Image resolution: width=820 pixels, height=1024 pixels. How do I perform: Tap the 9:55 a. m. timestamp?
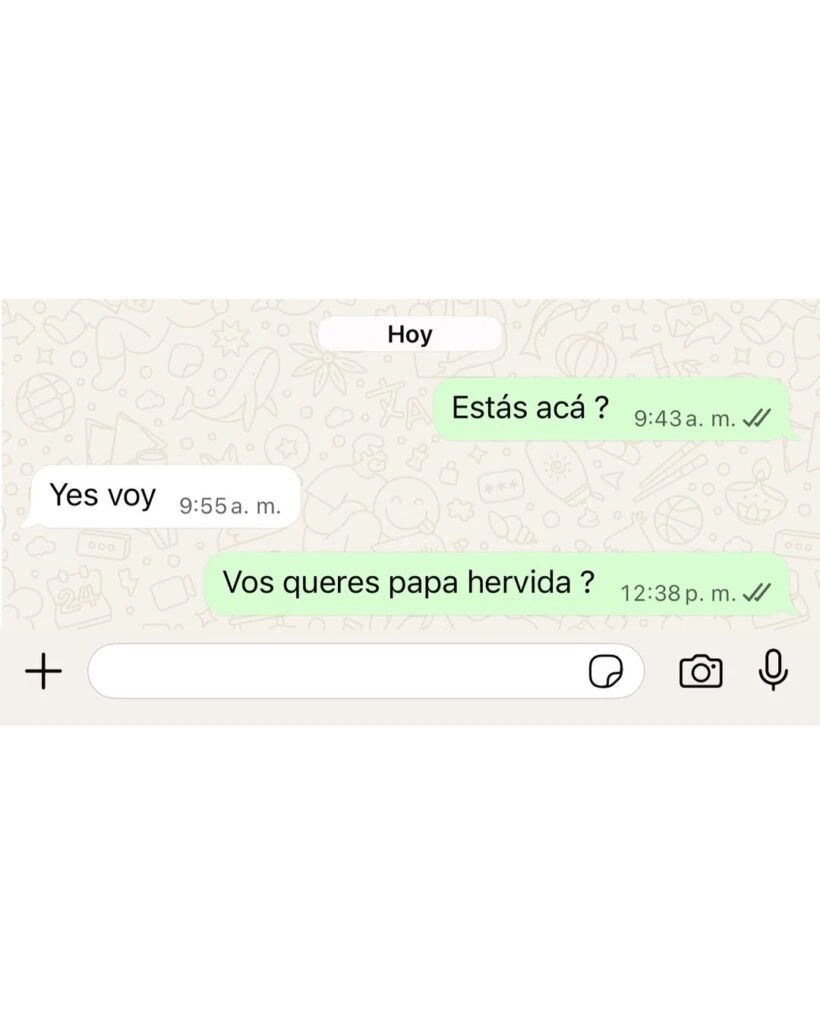[x=230, y=505]
